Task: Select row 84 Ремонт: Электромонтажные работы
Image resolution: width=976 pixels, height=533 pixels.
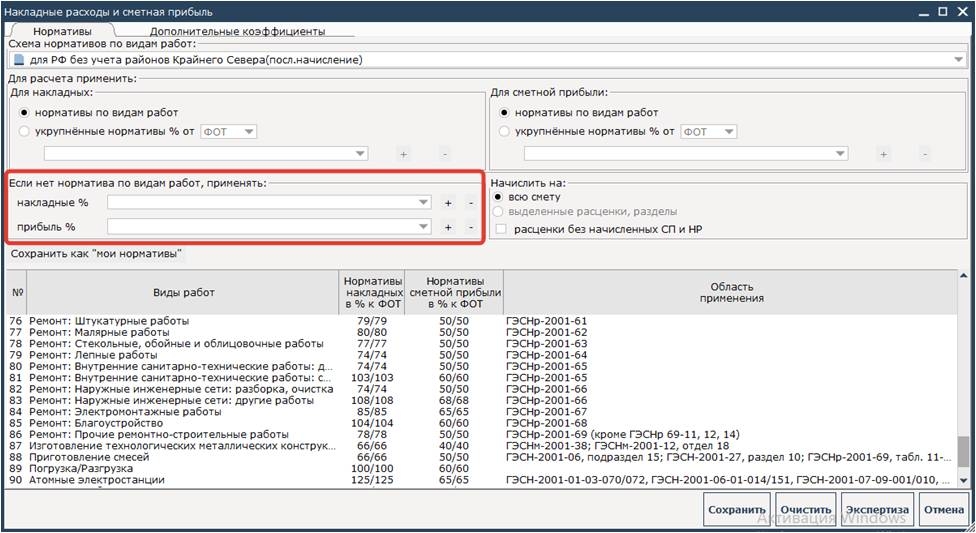Action: tap(482, 412)
